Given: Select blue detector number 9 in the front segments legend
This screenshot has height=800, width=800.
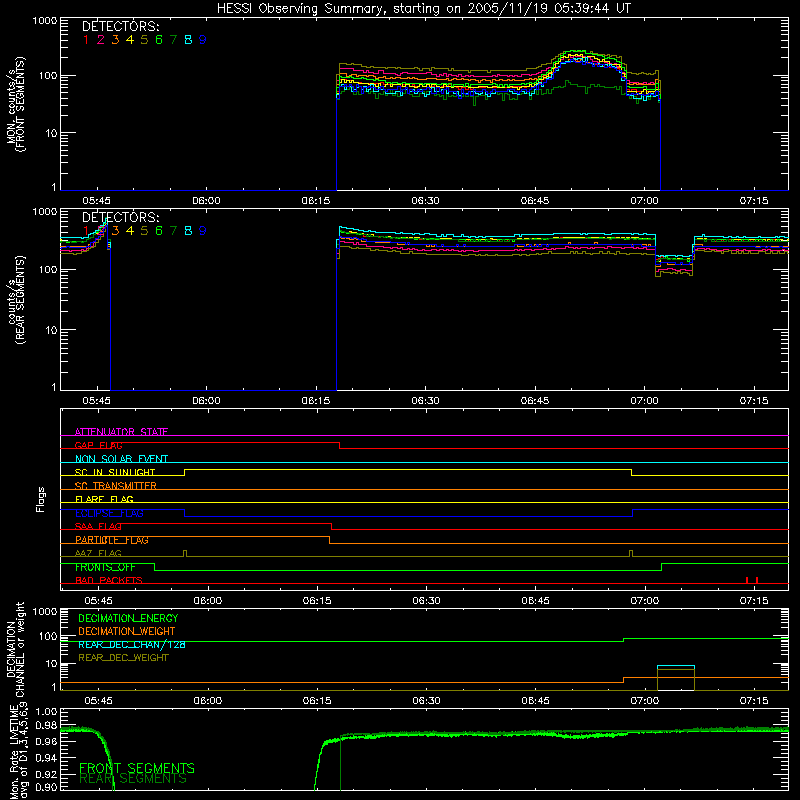Looking at the screenshot, I should [x=203, y=40].
